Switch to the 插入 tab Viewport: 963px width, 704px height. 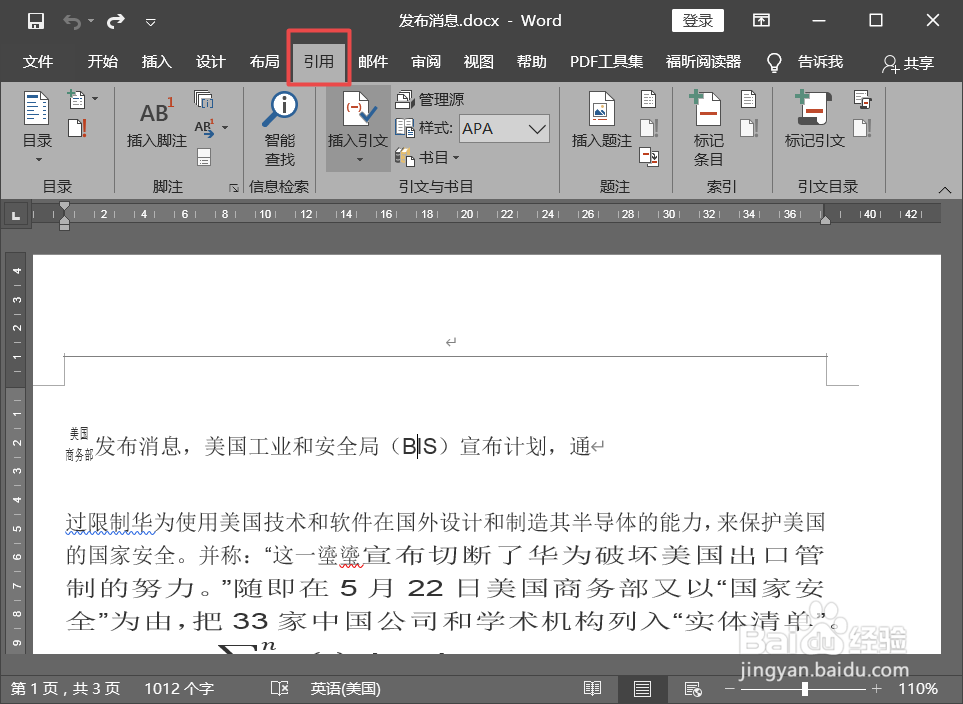coord(157,62)
